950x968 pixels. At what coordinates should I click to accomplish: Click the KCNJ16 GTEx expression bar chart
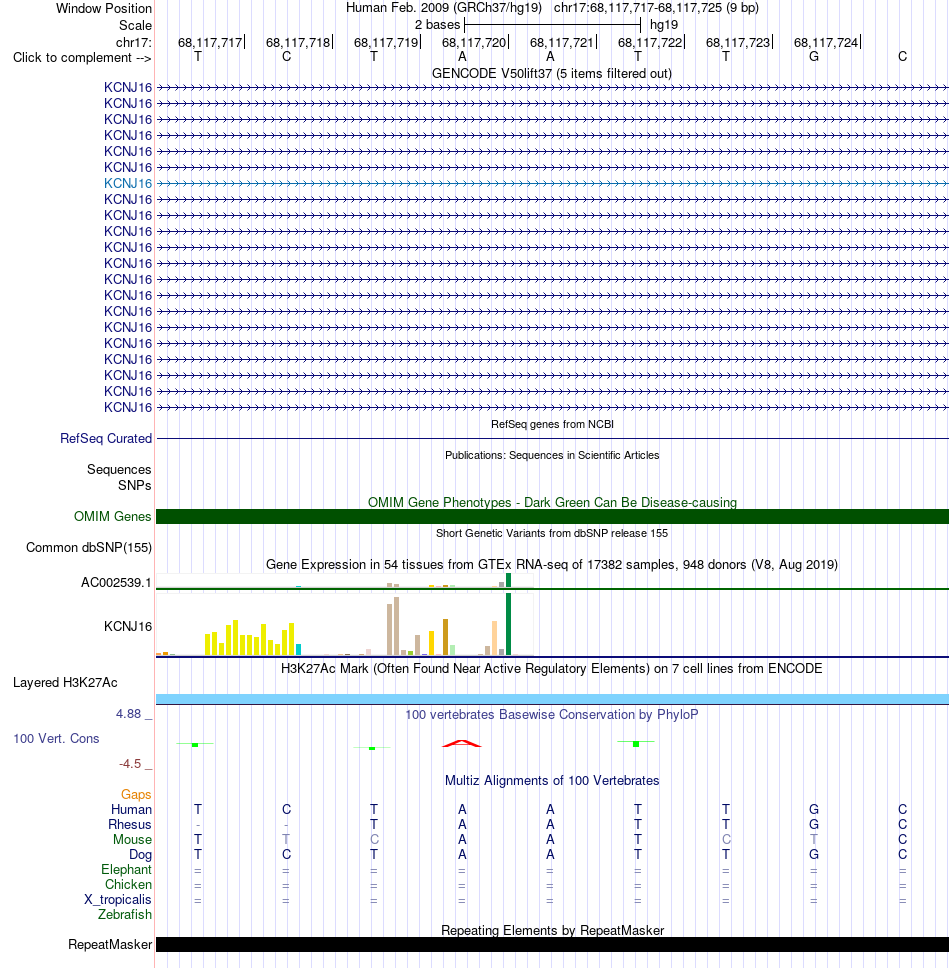click(344, 624)
